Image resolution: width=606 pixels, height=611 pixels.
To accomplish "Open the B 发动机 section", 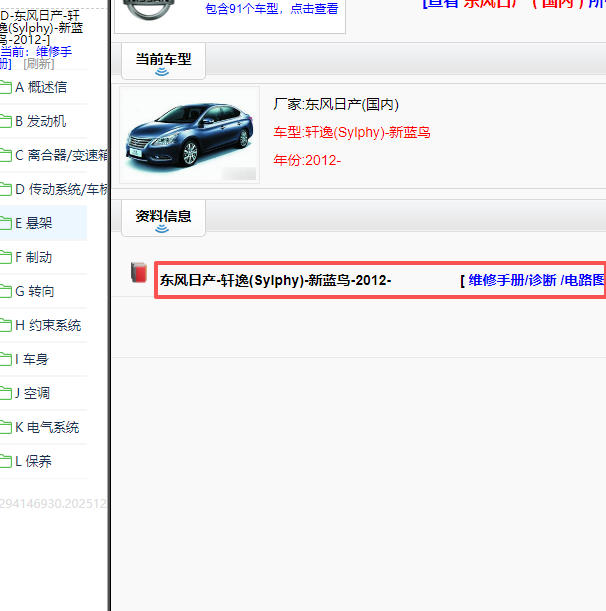I will click(x=41, y=121).
